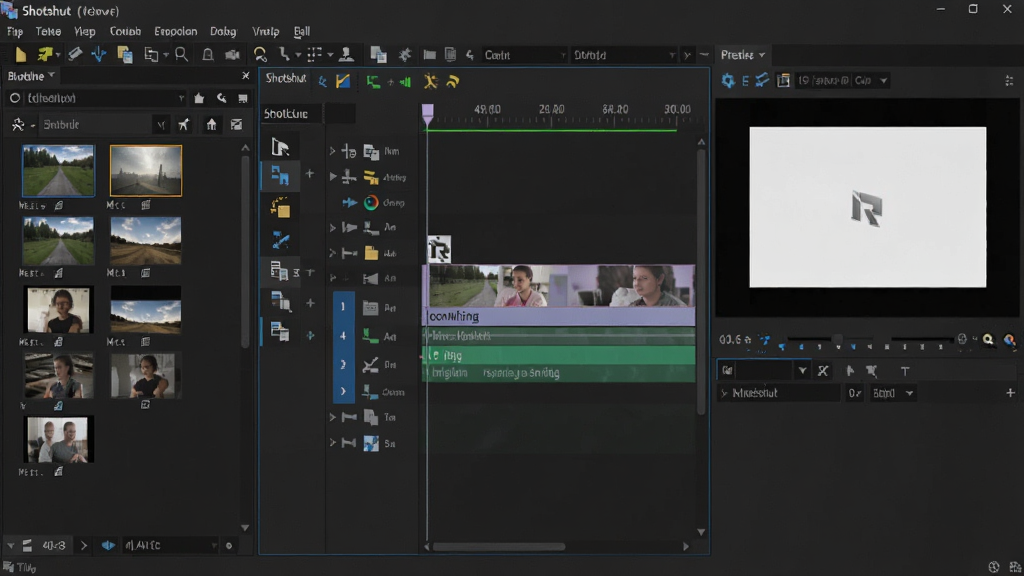Click the home icon in the bin filter row

tap(211, 124)
